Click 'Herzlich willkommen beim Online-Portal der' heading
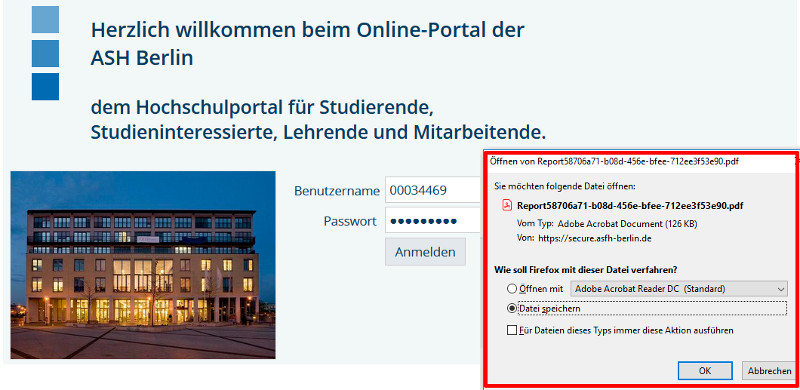 pyautogui.click(x=308, y=30)
